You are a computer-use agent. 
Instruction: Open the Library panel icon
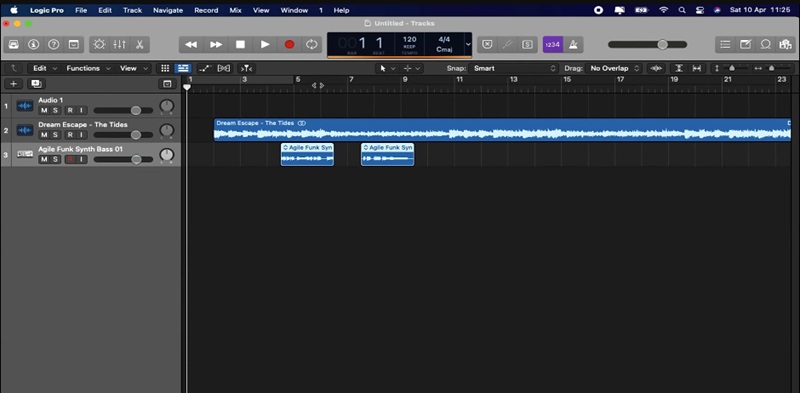14,45
